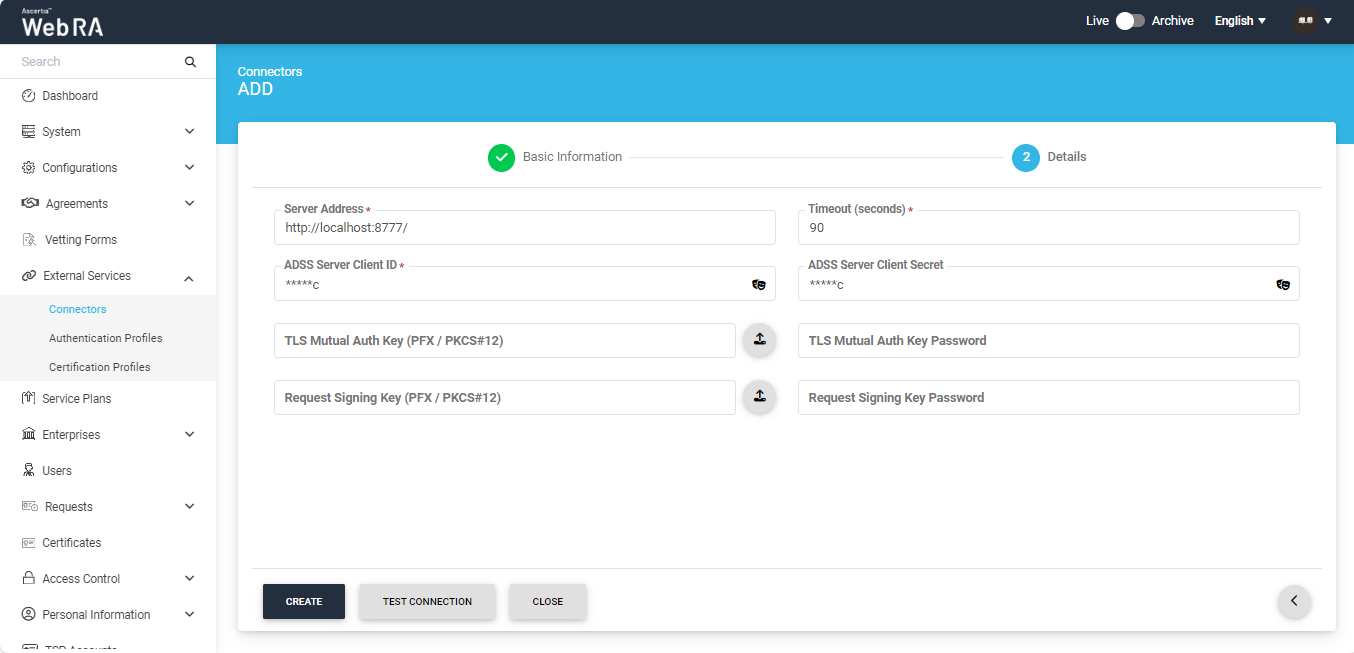Reveal the ADSS Server Client ID value
1354x653 pixels.
coord(759,285)
